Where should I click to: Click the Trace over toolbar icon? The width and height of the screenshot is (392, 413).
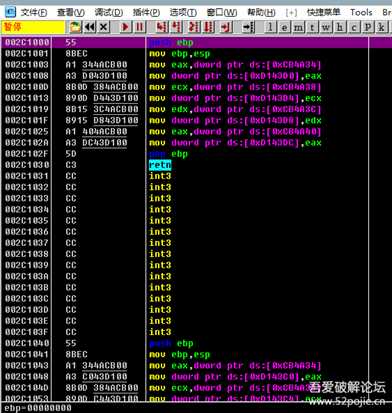208,27
